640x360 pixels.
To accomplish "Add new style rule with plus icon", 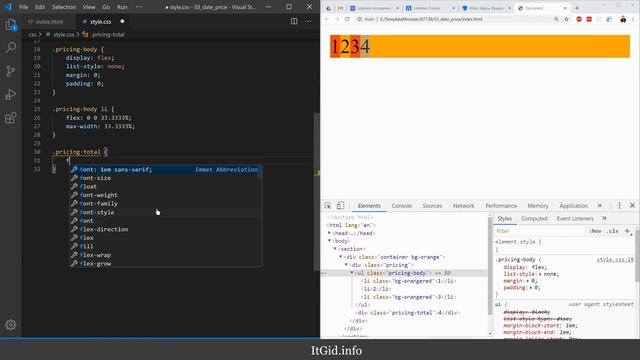I will point(628,231).
